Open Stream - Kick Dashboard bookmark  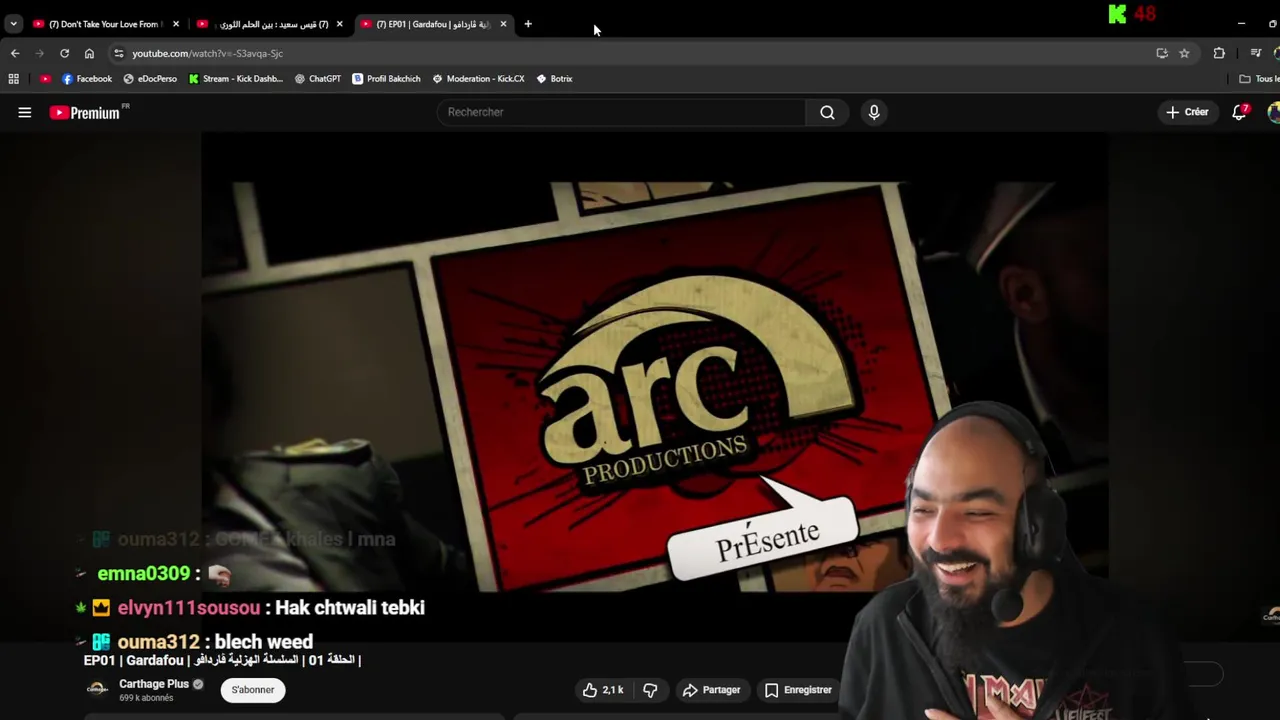click(x=235, y=79)
